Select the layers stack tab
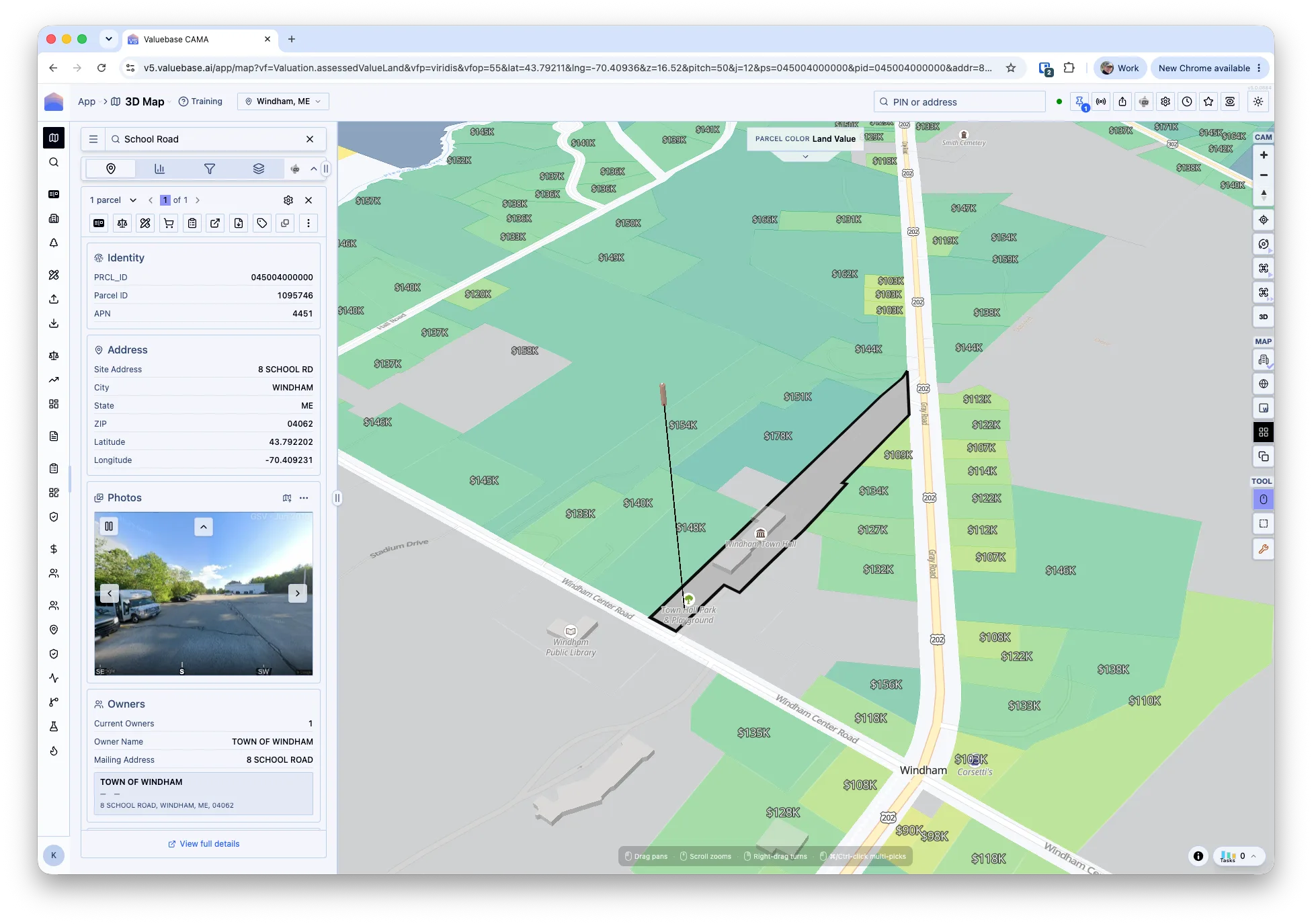 (259, 169)
